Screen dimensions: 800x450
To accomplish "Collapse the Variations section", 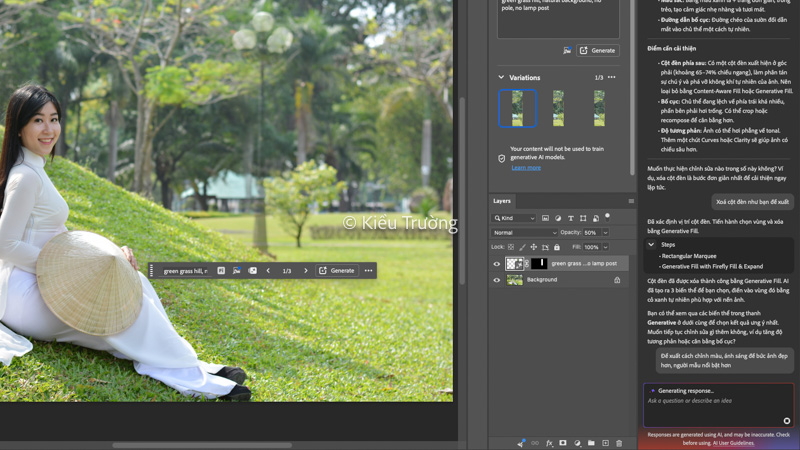I will 501,78.
